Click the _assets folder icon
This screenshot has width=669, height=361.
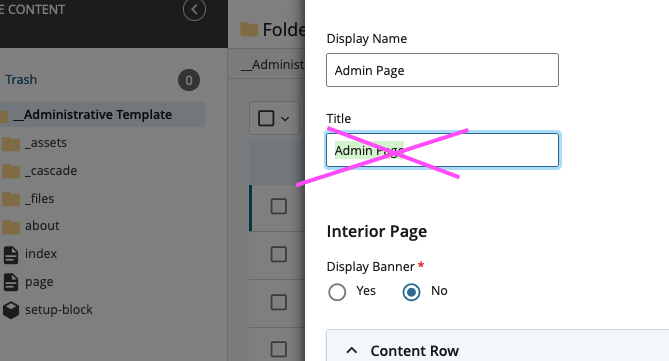tap(11, 144)
